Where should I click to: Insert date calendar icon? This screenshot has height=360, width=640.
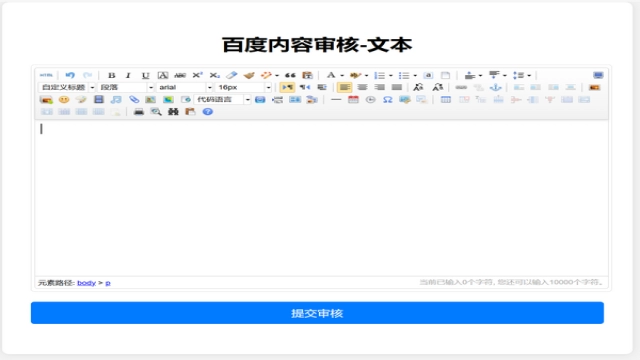353,100
